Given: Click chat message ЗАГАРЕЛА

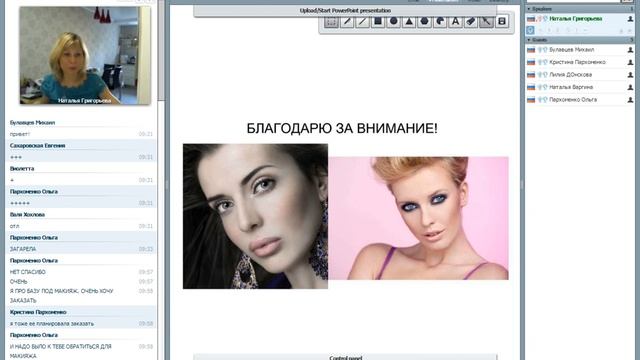Looking at the screenshot, I should pyautogui.click(x=23, y=249).
